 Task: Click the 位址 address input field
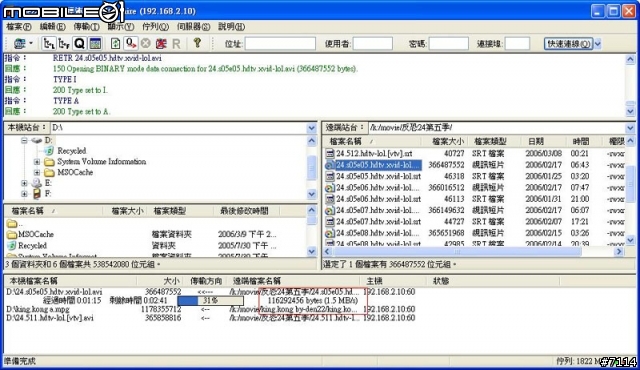coord(280,43)
